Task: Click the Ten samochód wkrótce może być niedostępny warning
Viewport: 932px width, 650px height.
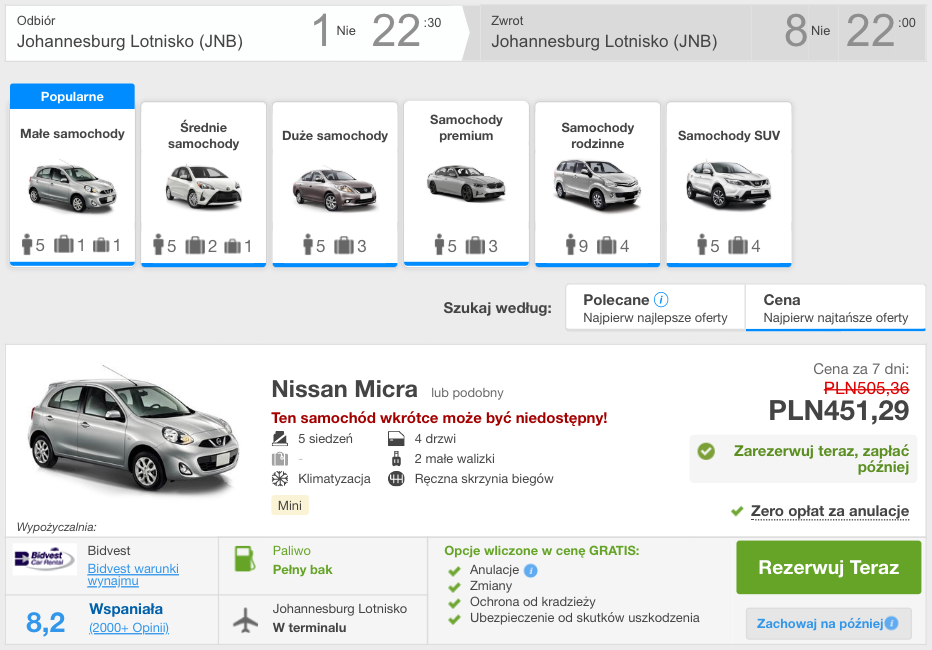Action: (x=439, y=418)
